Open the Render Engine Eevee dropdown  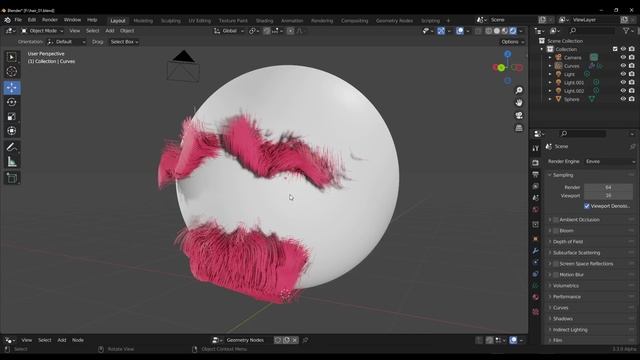coord(610,162)
